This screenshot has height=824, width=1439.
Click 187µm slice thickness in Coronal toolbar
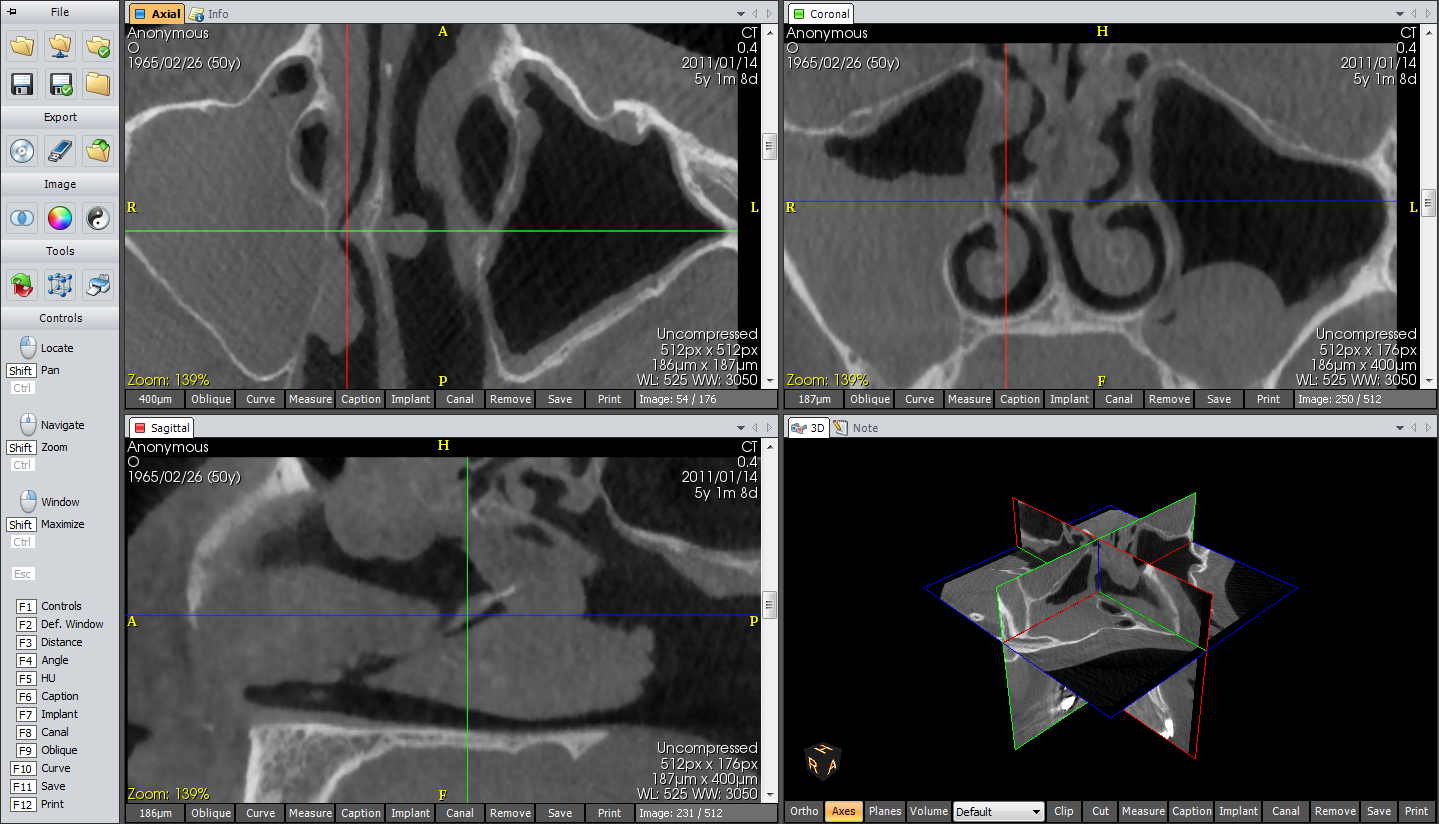click(814, 399)
